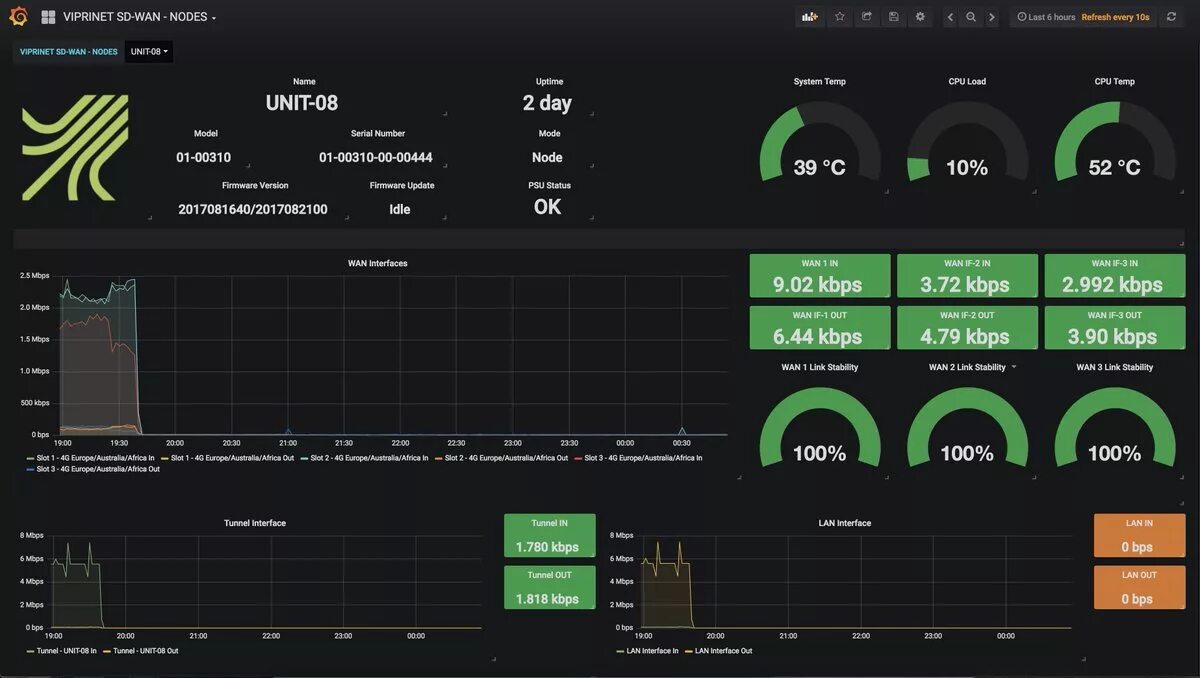Screen dimensions: 1200x678
Task: Shift time range backward arrow
Action: (x=950, y=17)
